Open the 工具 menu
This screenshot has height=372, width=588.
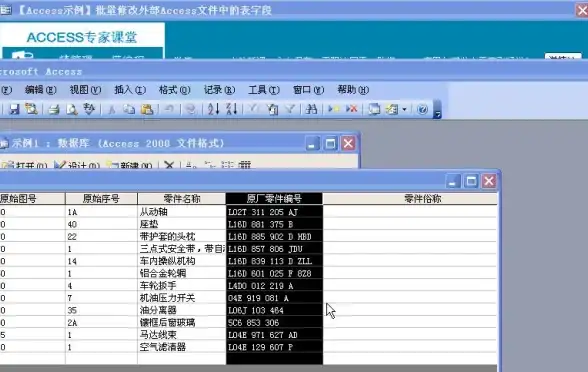(264, 90)
